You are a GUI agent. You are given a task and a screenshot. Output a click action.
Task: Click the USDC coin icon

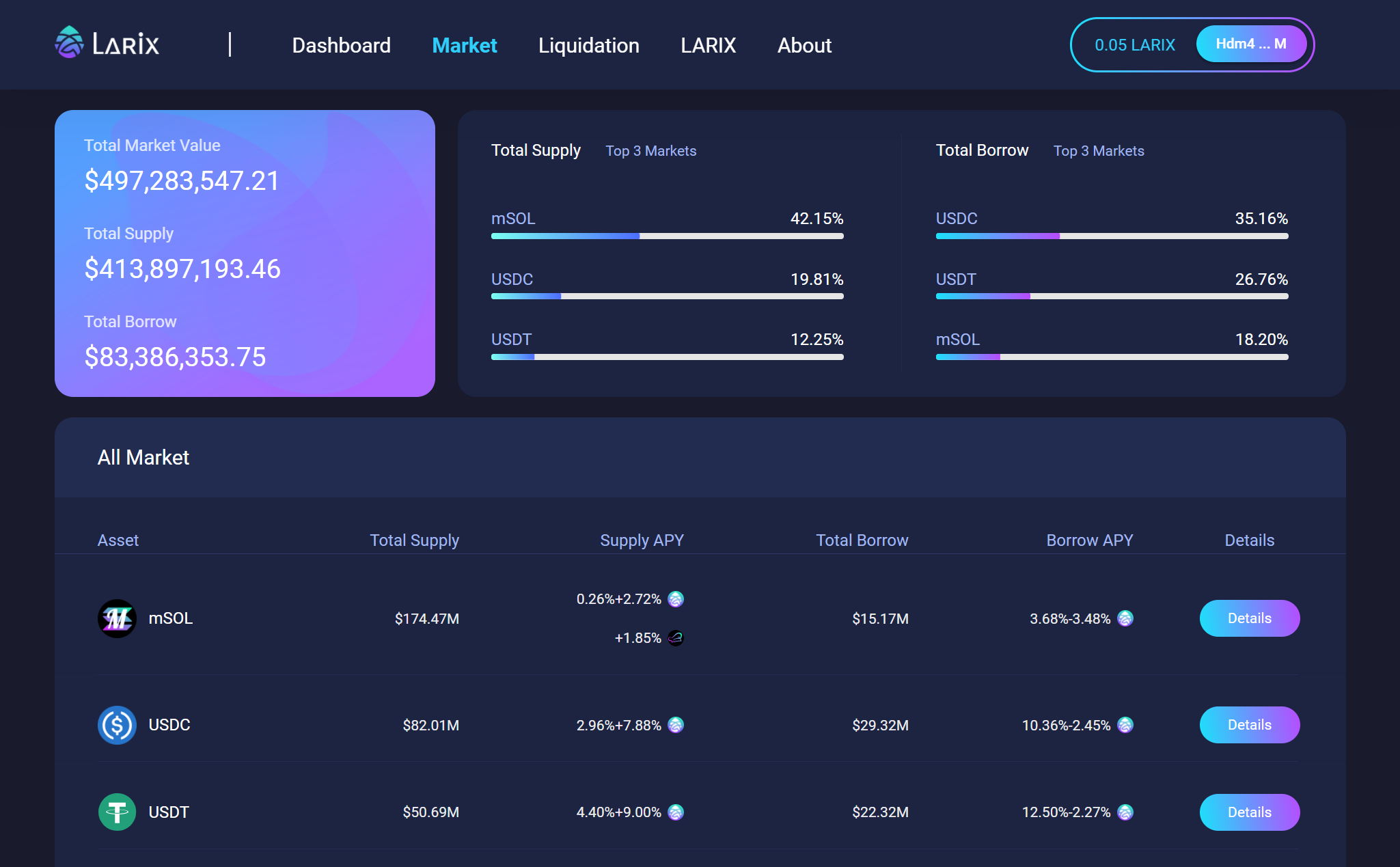[117, 725]
